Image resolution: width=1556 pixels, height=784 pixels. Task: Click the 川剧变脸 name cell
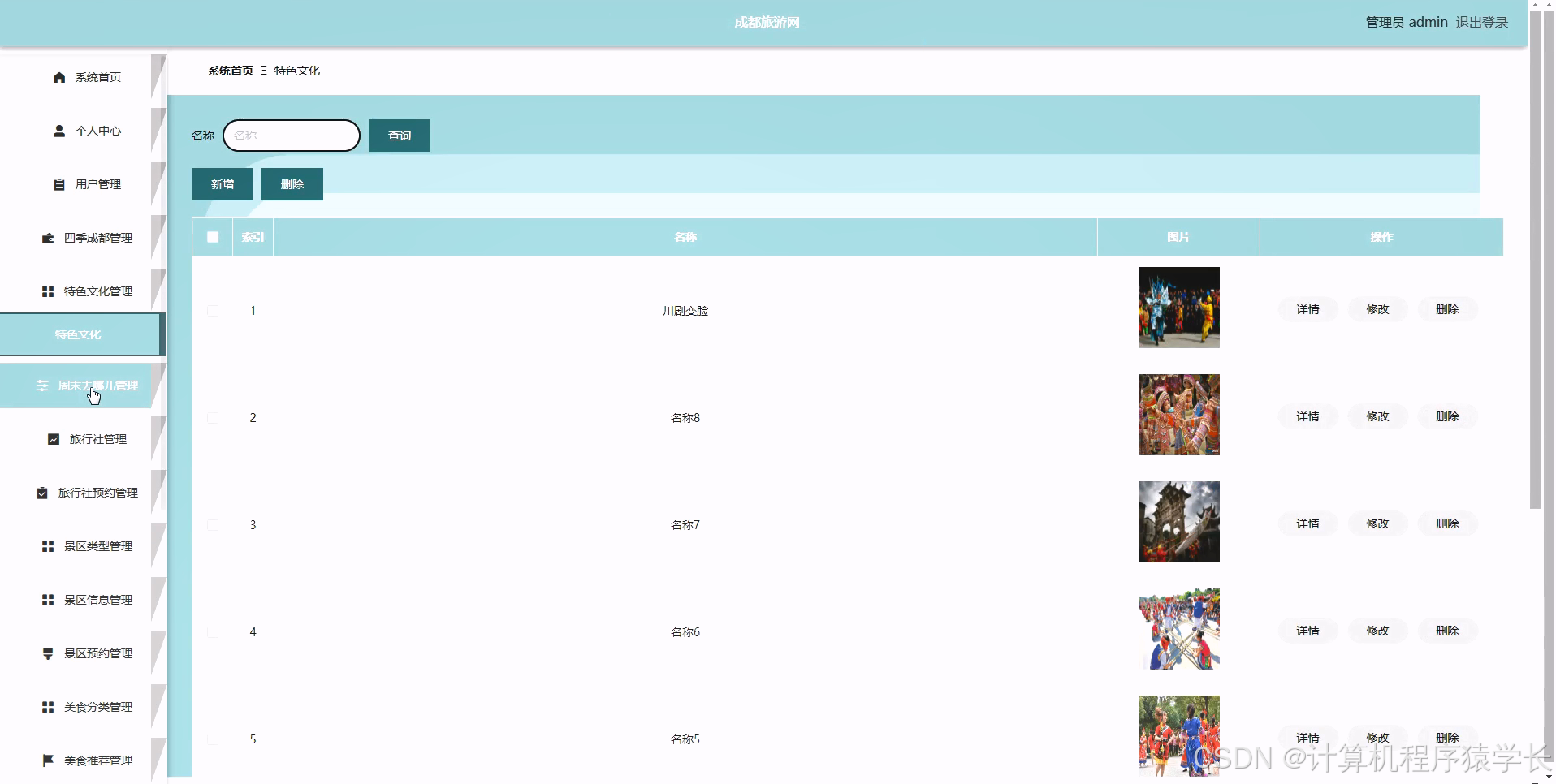point(685,311)
